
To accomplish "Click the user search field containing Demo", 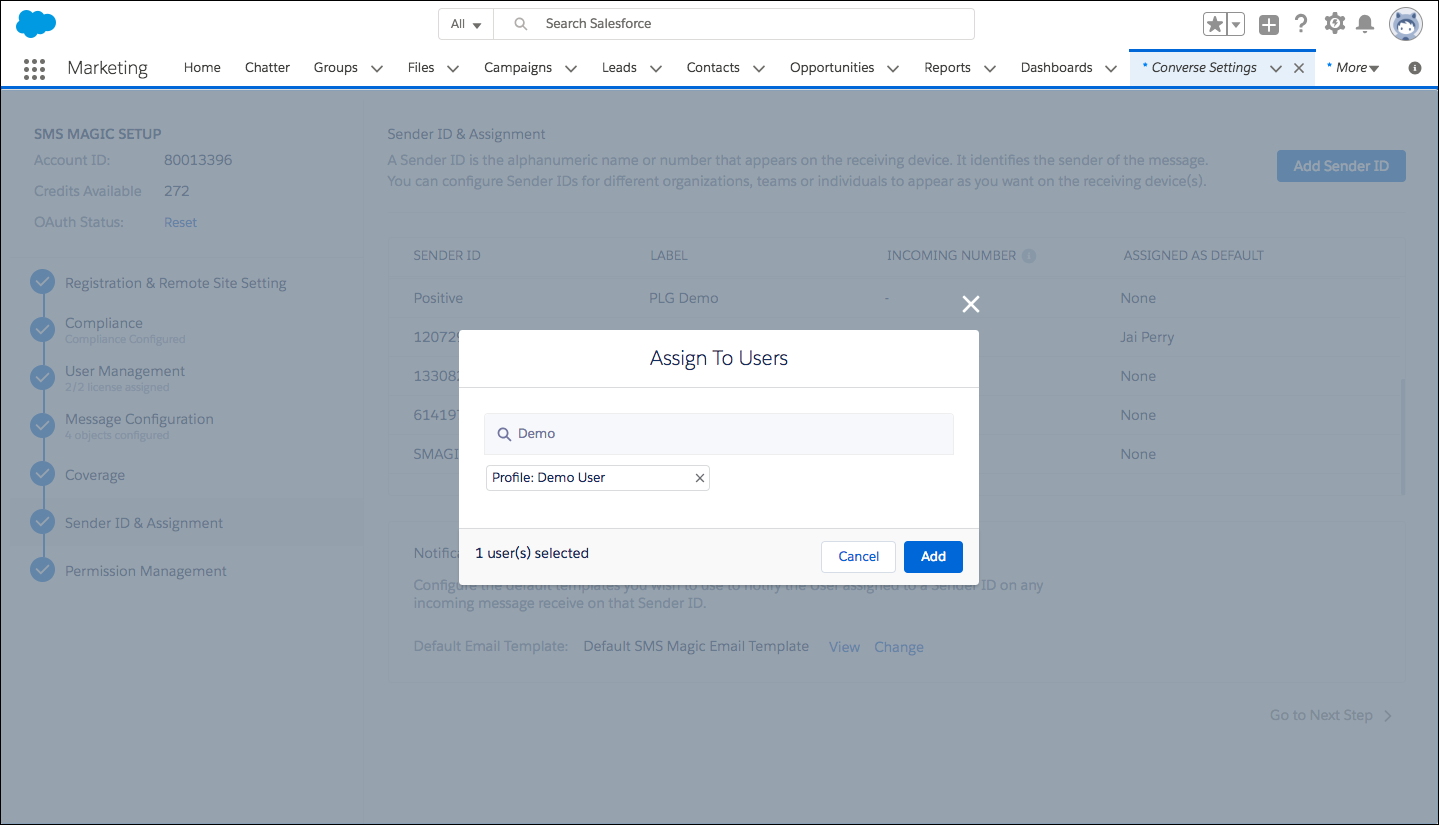I will tap(719, 434).
